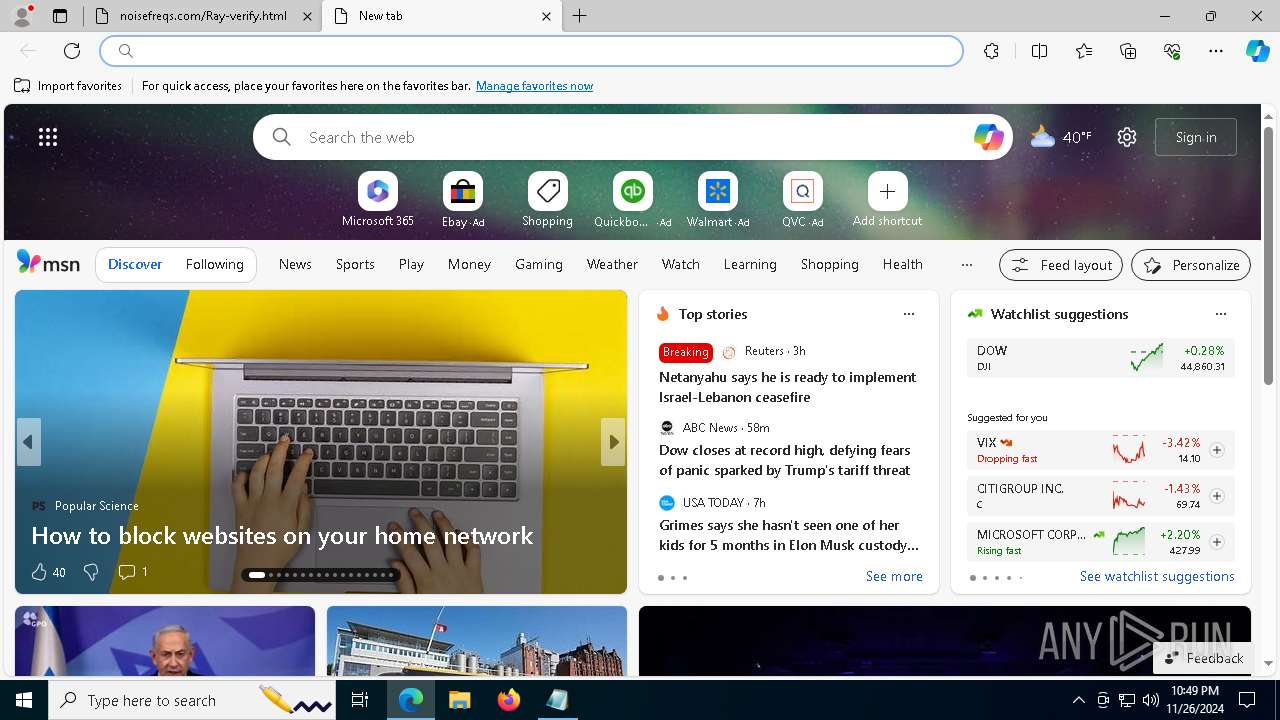Open the Extensions puzzle icon
The width and height of the screenshot is (1280, 720).
pyautogui.click(x=991, y=51)
